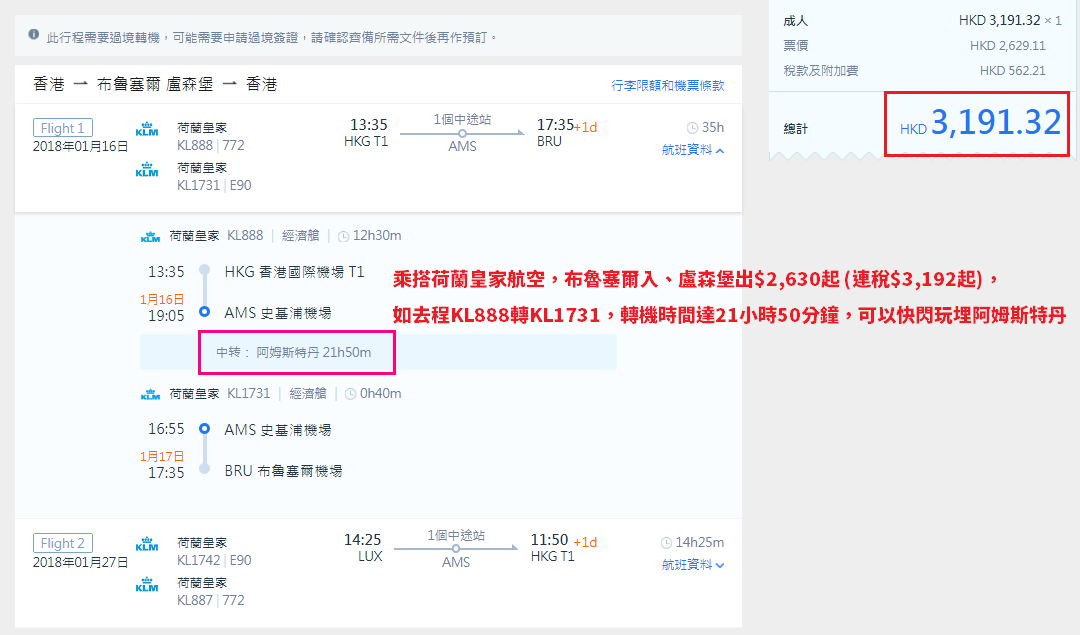
Task: Click the 1月16日 arrival date label
Action: [162, 299]
